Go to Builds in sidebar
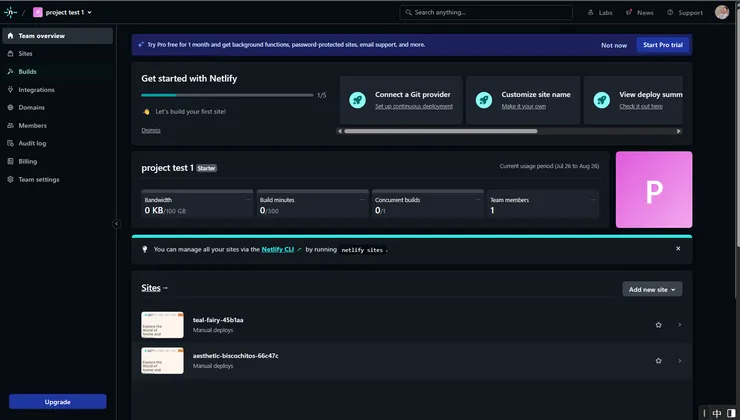740x420 pixels. pos(58,72)
